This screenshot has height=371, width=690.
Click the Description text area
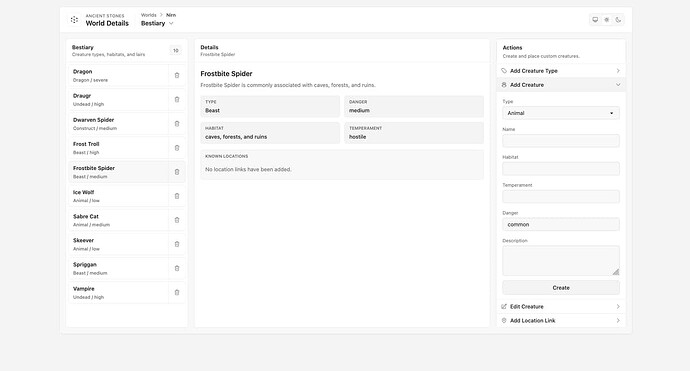tap(561, 261)
